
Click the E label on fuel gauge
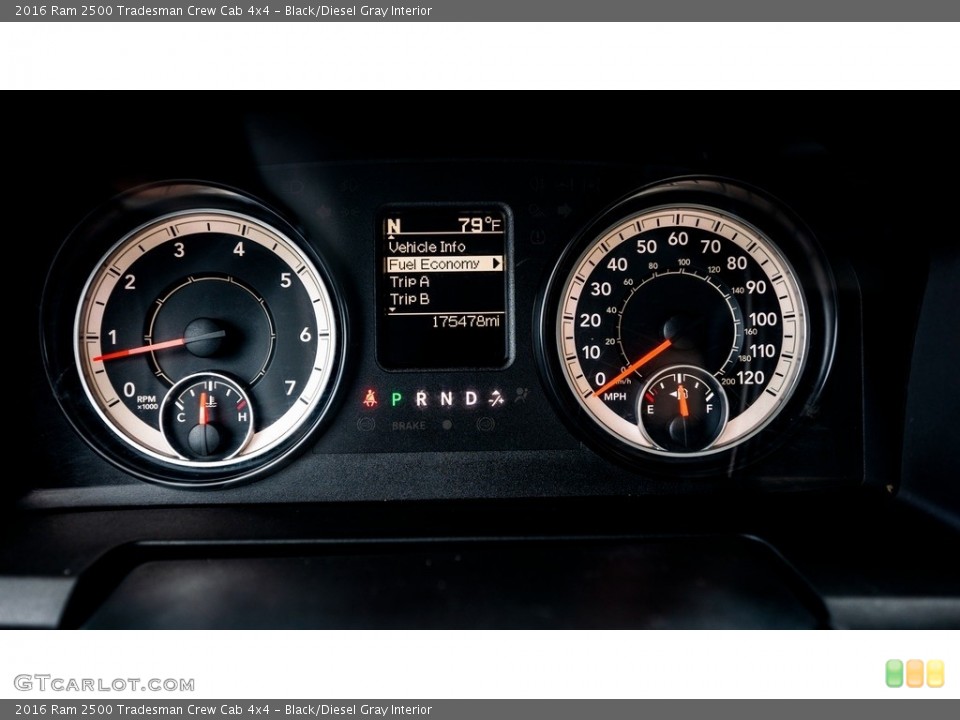click(650, 410)
